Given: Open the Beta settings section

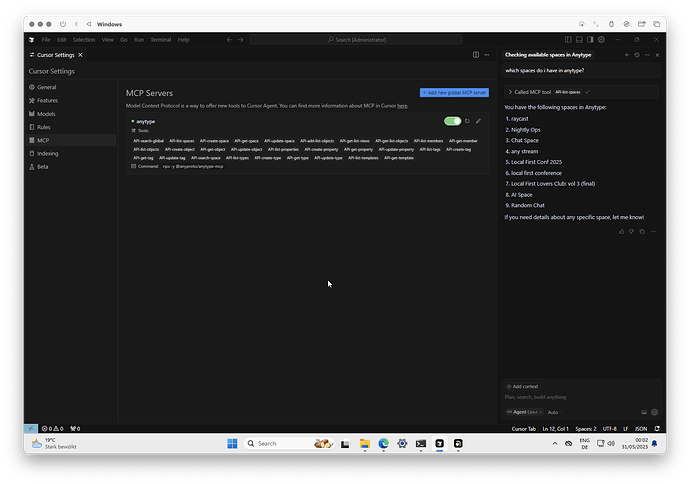Looking at the screenshot, I should (x=39, y=166).
